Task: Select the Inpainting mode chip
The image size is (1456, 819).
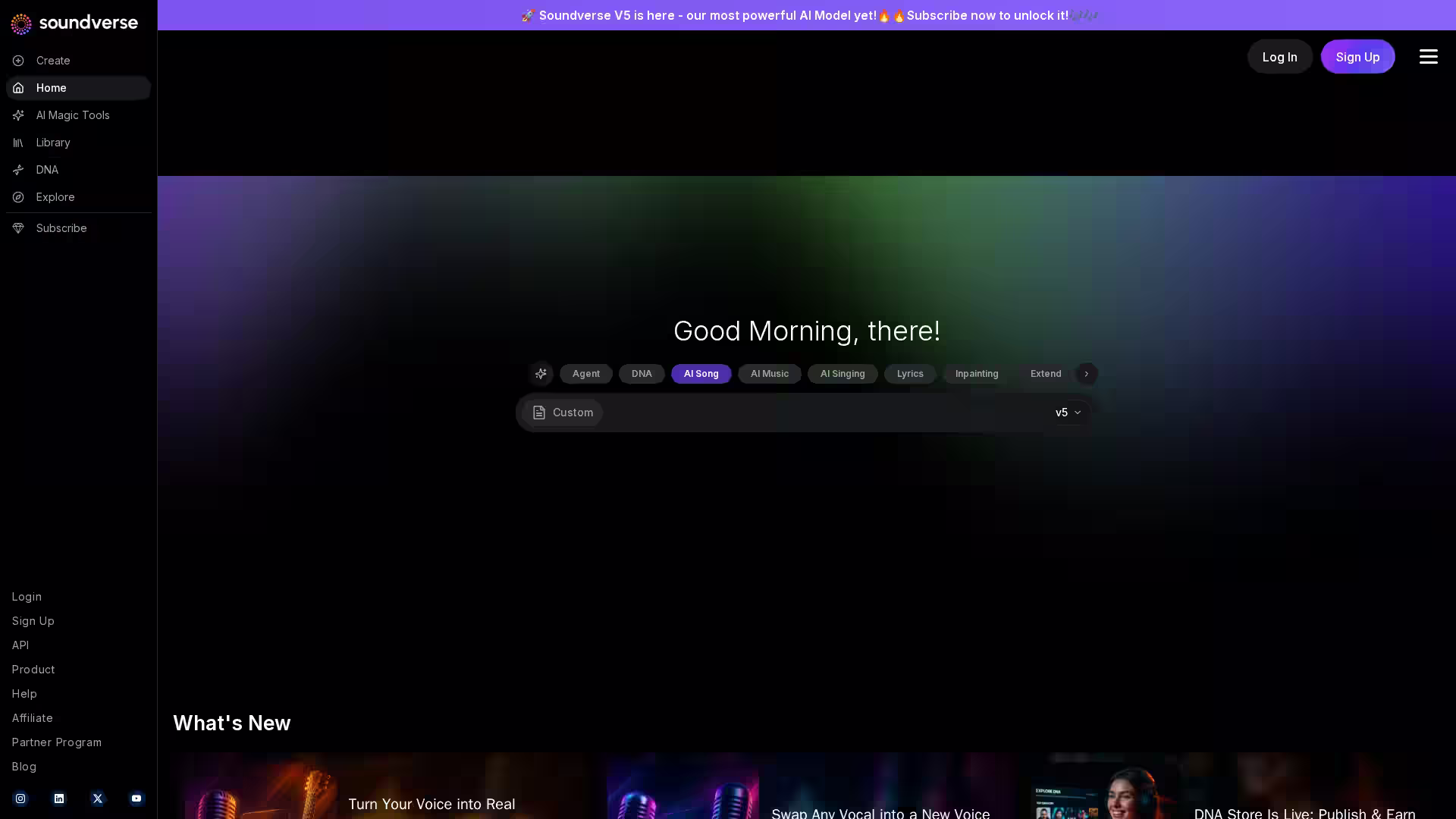Action: (976, 374)
